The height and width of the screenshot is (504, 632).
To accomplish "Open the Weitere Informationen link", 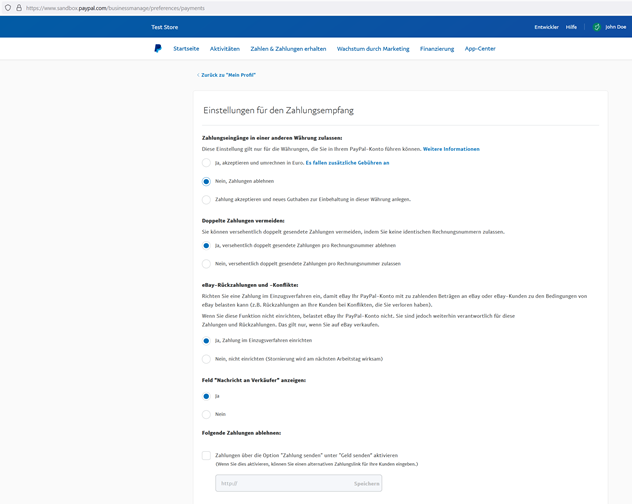I will [x=451, y=149].
